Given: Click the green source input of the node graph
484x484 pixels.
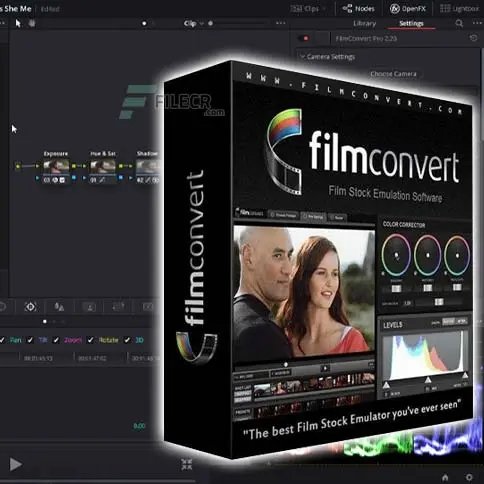Looking at the screenshot, I should click(18, 166).
